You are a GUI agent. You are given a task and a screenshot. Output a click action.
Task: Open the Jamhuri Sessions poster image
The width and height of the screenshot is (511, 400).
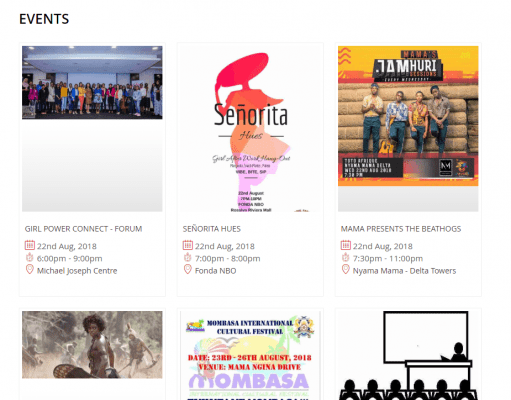[x=408, y=116]
